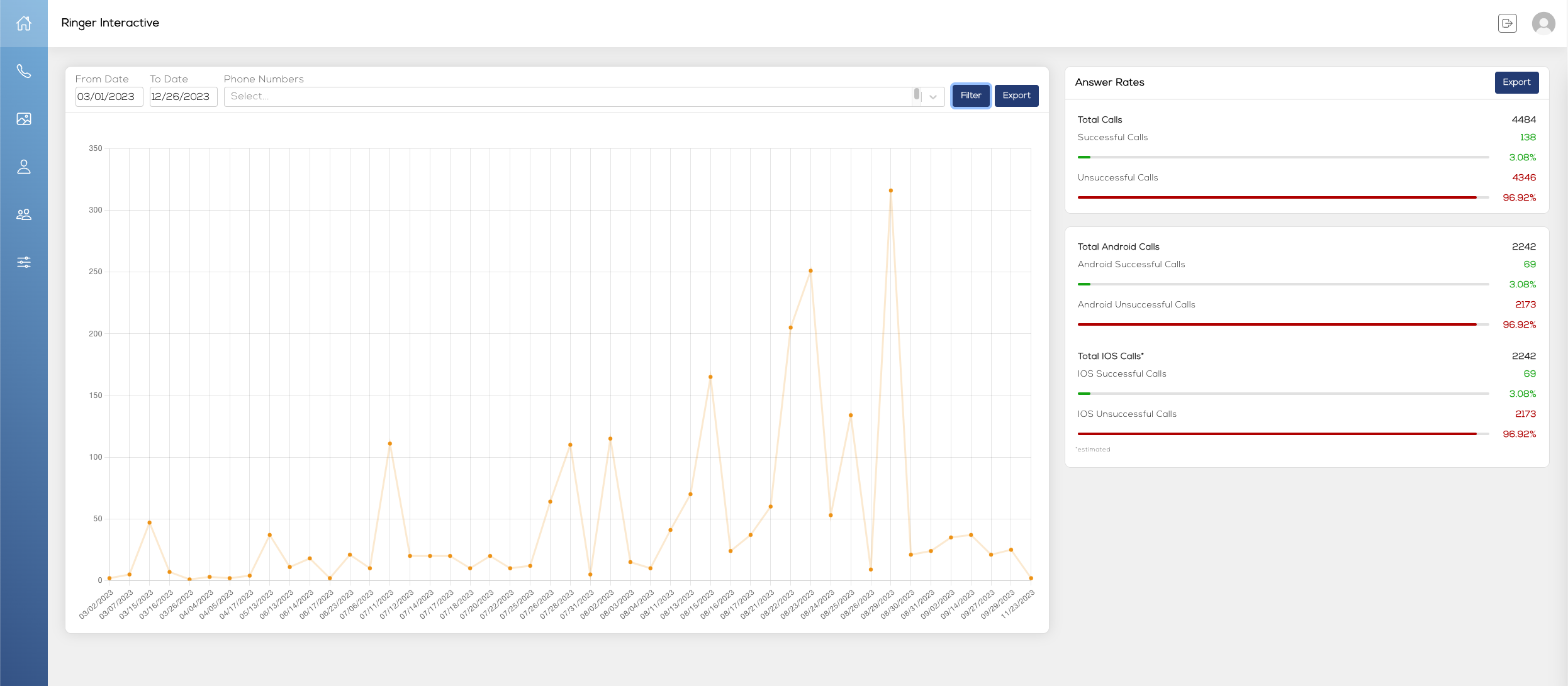The width and height of the screenshot is (1568, 686).
Task: Click the Successful Calls green progress bar
Action: pos(1084,157)
